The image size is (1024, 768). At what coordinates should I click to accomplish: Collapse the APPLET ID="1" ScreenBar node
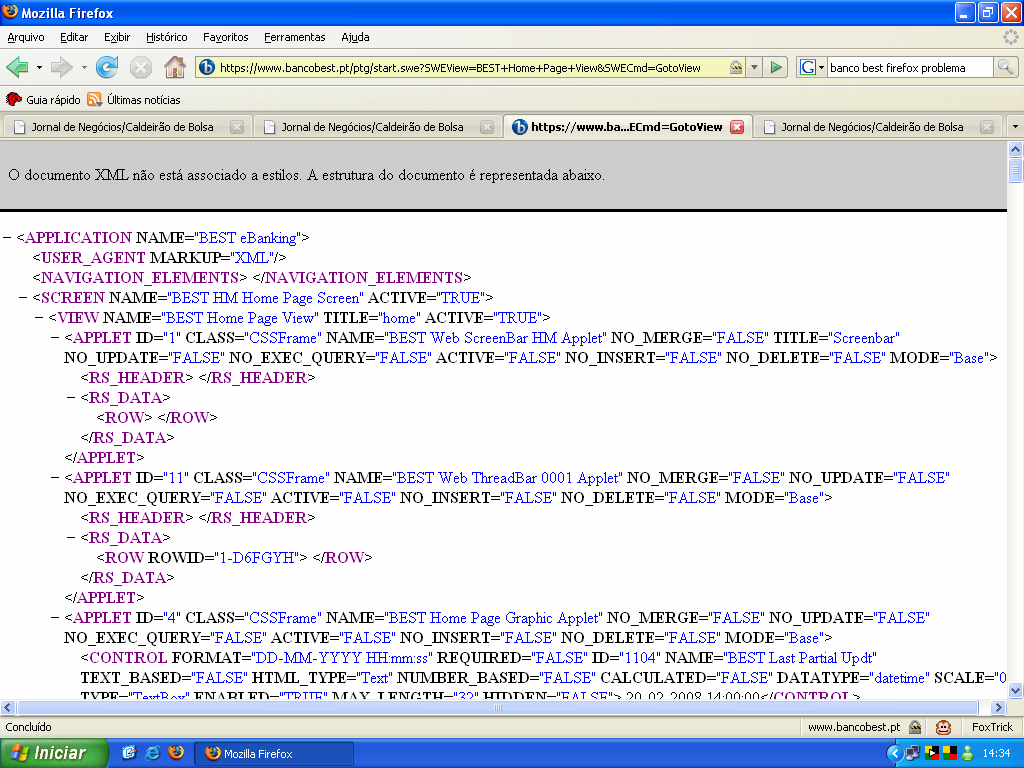(x=56, y=338)
